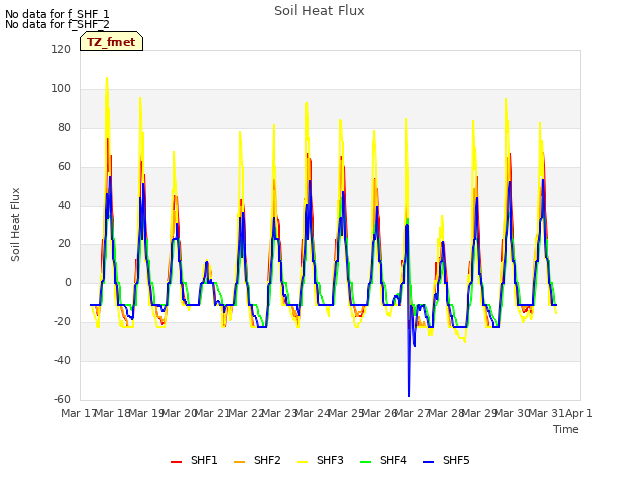Screen dimensions: 640x480
Task: Toggle SHF5 series in legend
Action: click(x=446, y=460)
